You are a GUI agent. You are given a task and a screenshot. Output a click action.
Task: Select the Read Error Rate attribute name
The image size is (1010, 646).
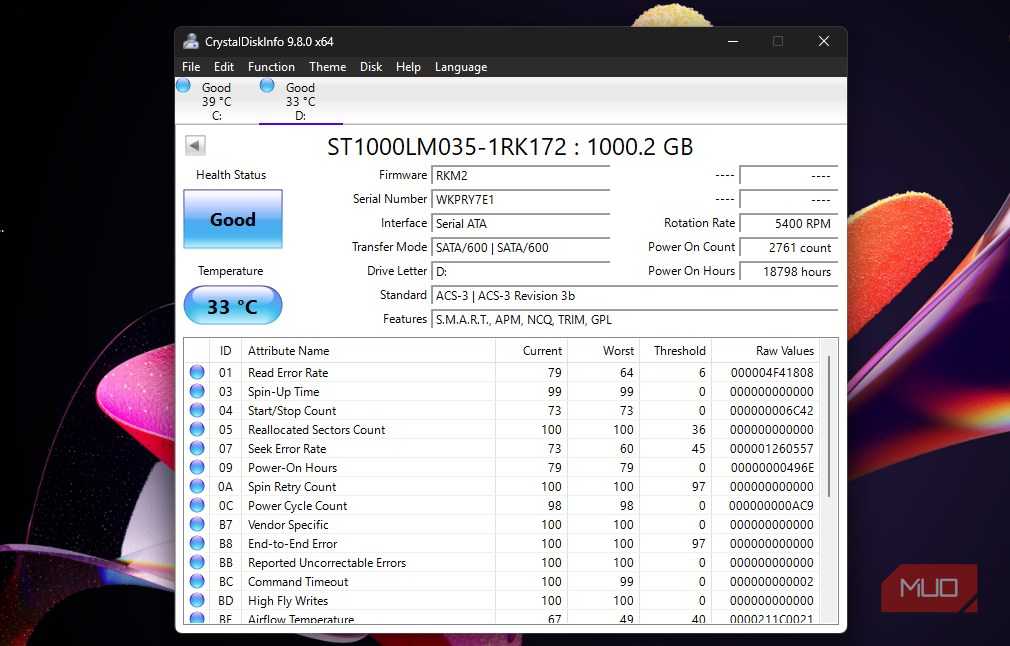tap(288, 372)
